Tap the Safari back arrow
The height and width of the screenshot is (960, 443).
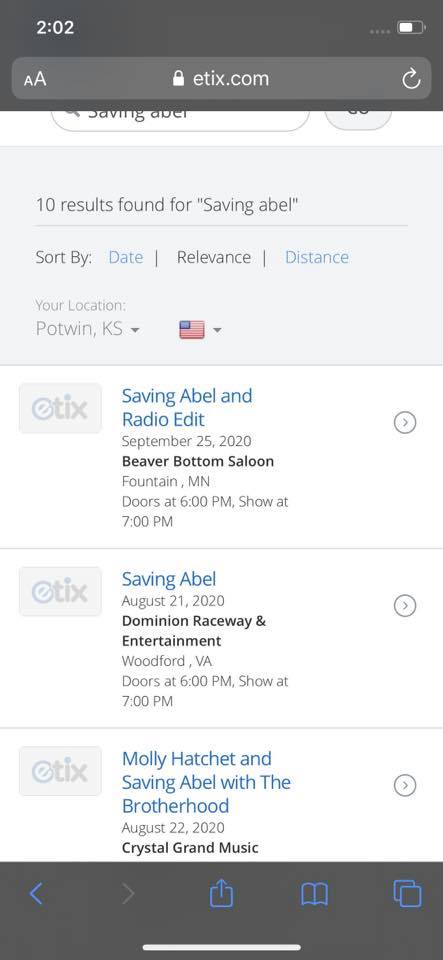click(x=36, y=894)
